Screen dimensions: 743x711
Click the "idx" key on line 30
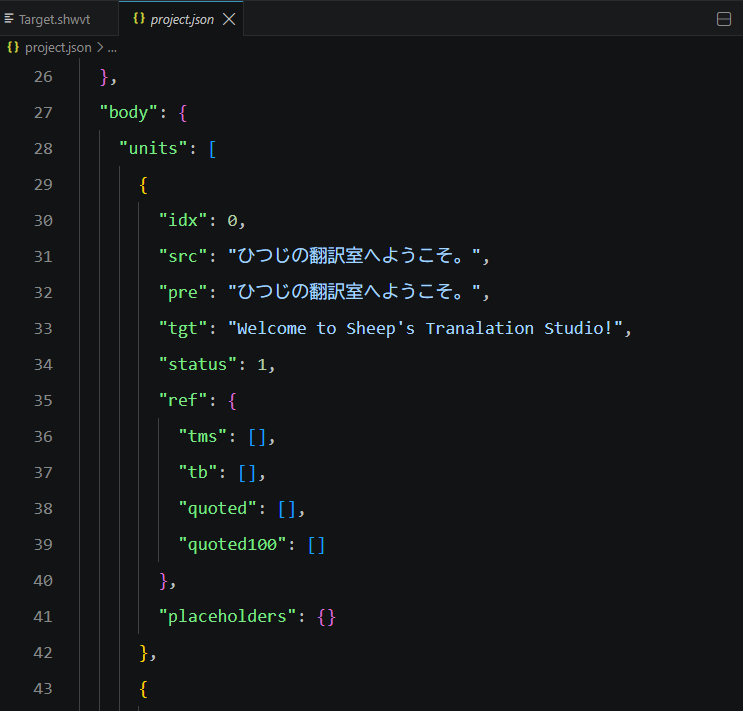point(182,220)
